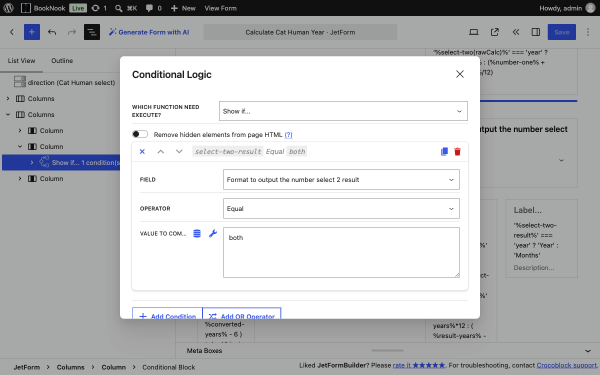
Task: Expand the Meta Boxes panel chevron
Action: point(588,351)
